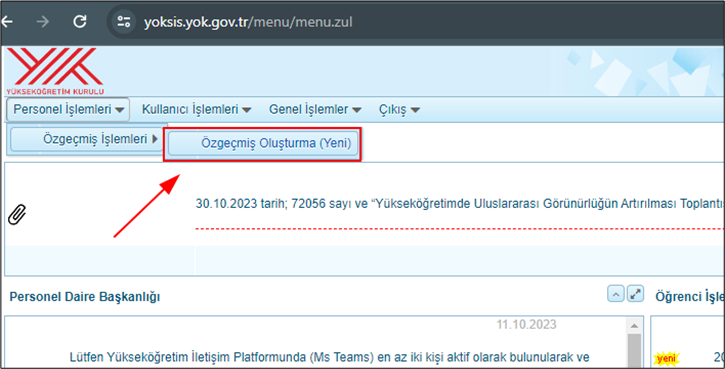Reload the page with browser refresh icon
The image size is (725, 369).
coord(80,21)
